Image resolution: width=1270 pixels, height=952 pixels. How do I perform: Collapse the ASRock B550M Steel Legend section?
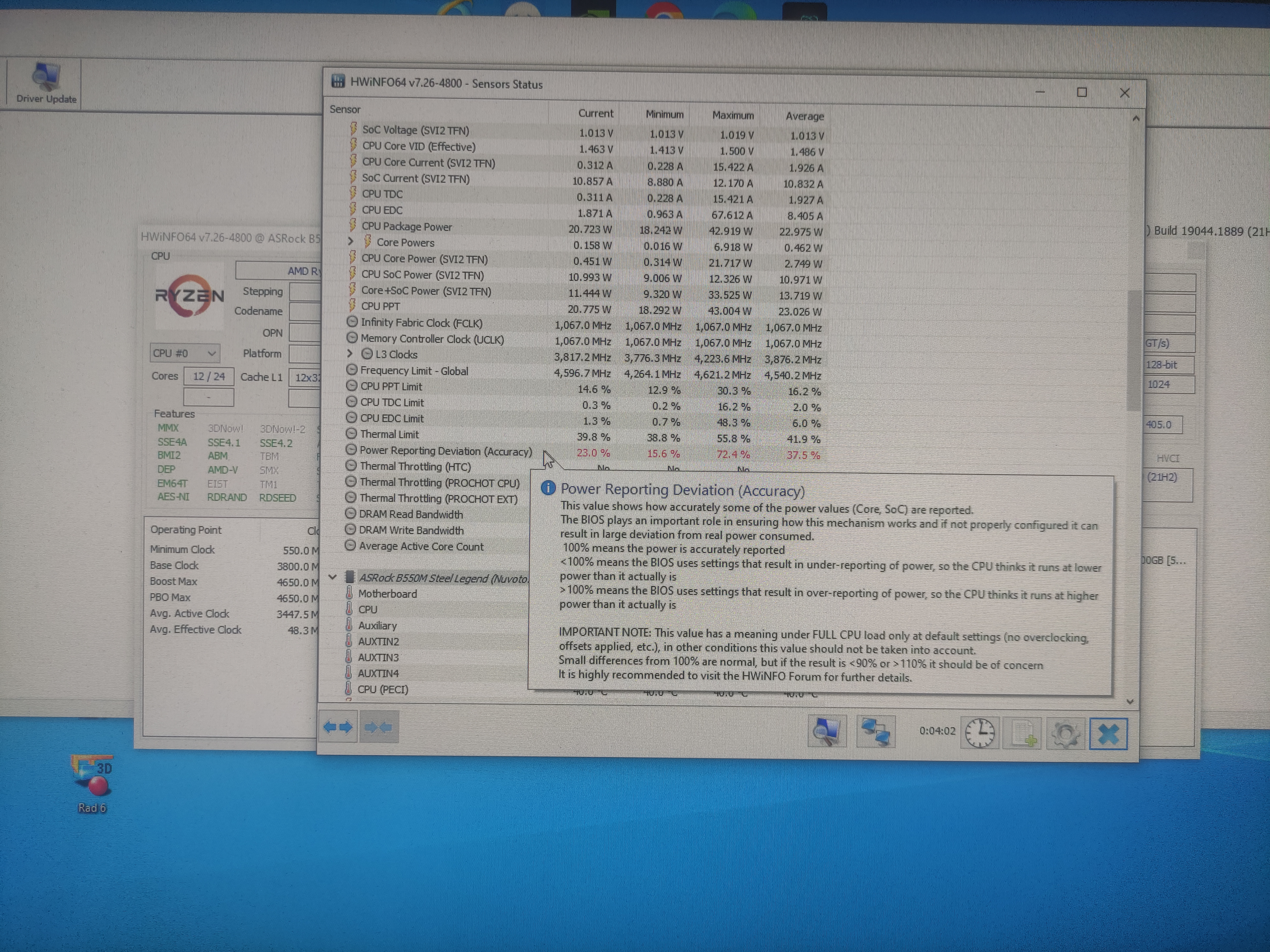[x=333, y=577]
